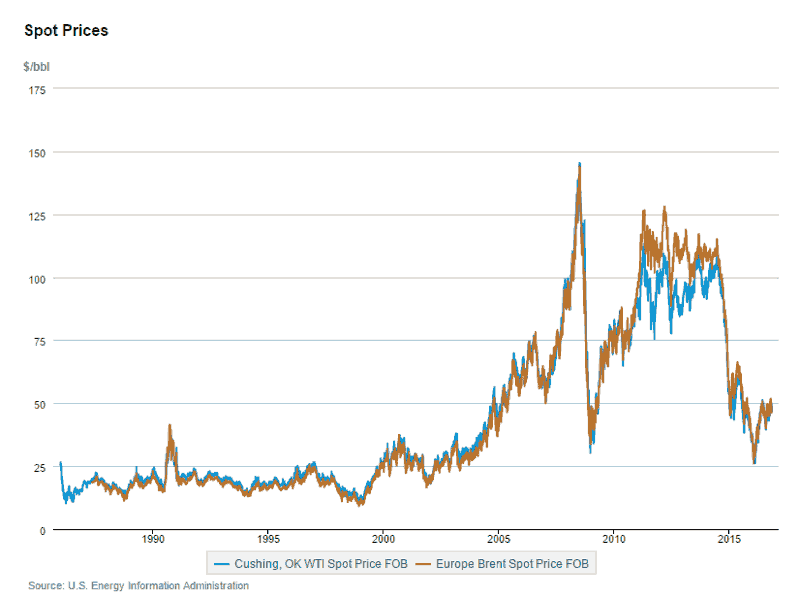Image resolution: width=800 pixels, height=600 pixels.
Task: Click the $/bbl axis unit label
Action: click(x=36, y=67)
